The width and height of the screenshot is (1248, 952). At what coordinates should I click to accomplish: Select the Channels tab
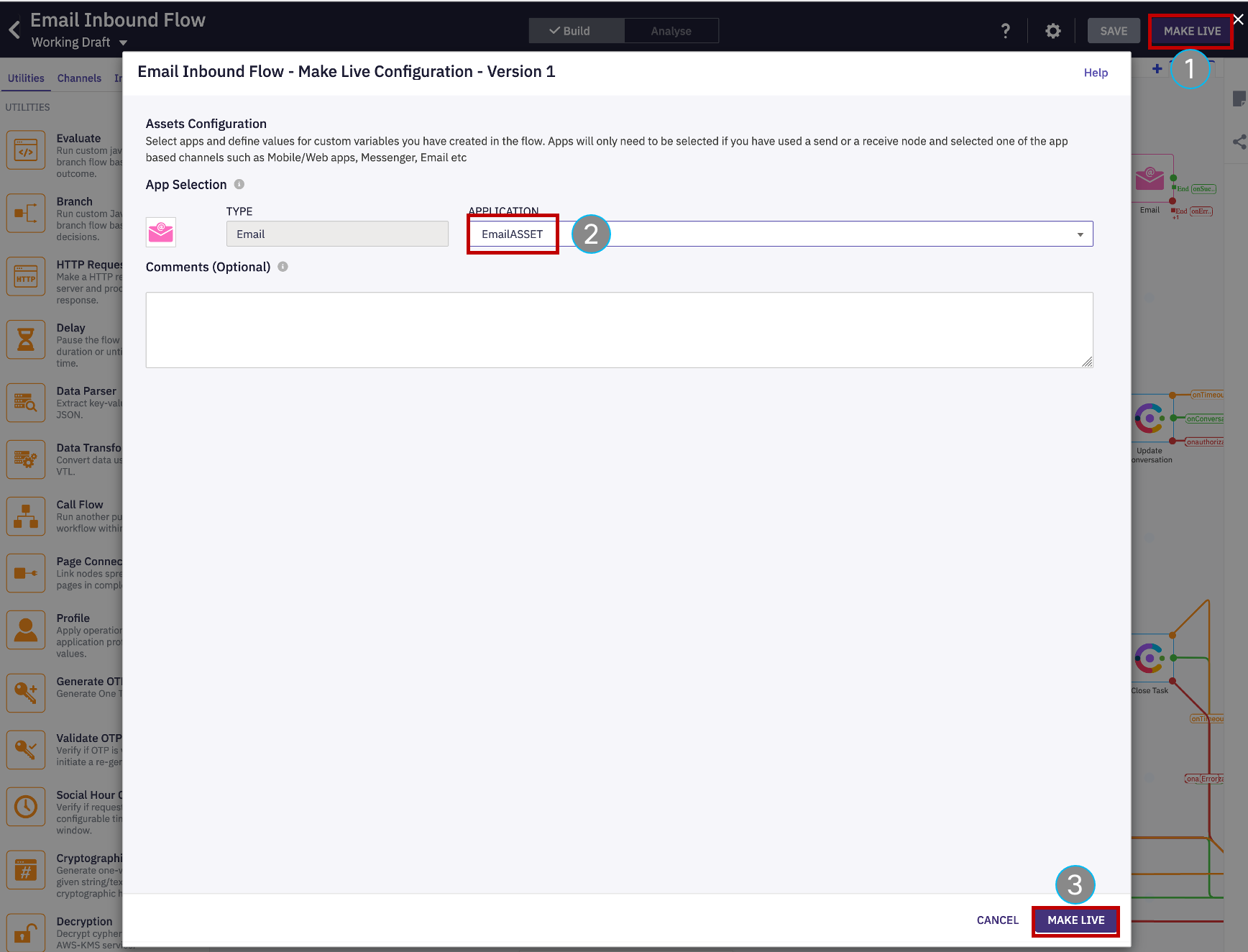click(79, 78)
